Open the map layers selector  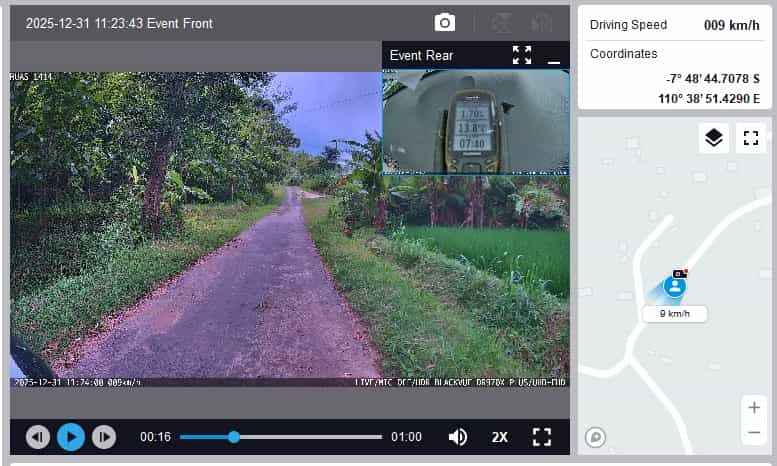pos(713,138)
